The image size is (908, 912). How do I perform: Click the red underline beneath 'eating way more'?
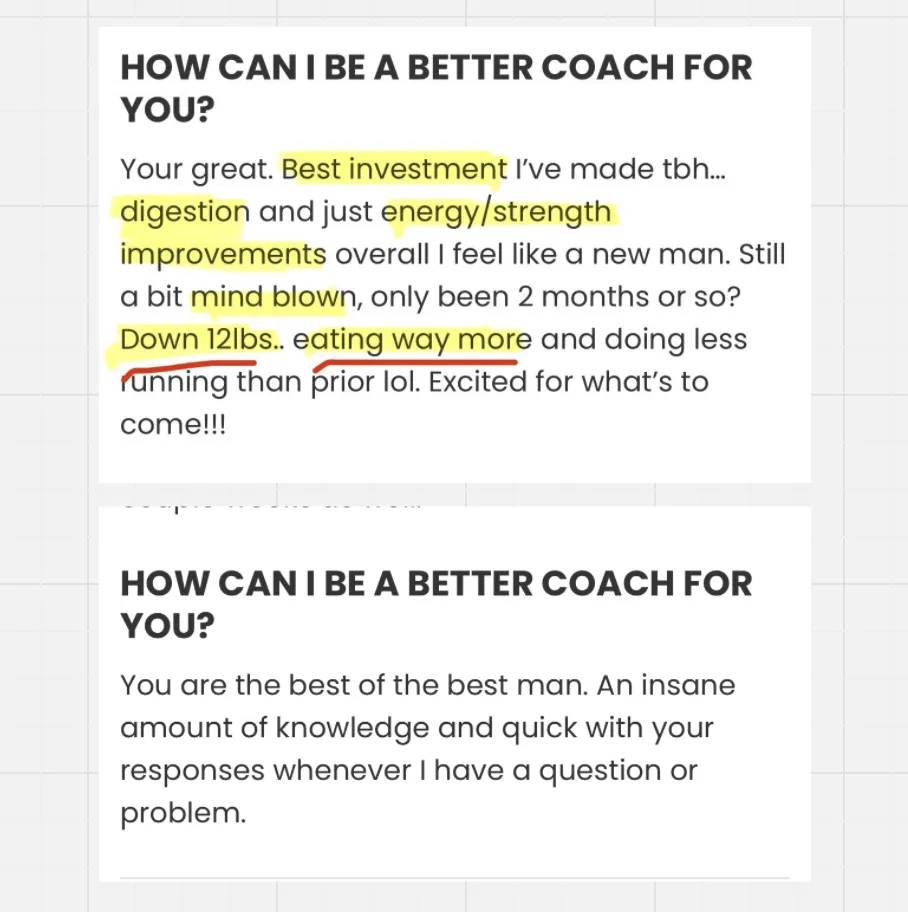click(x=415, y=365)
